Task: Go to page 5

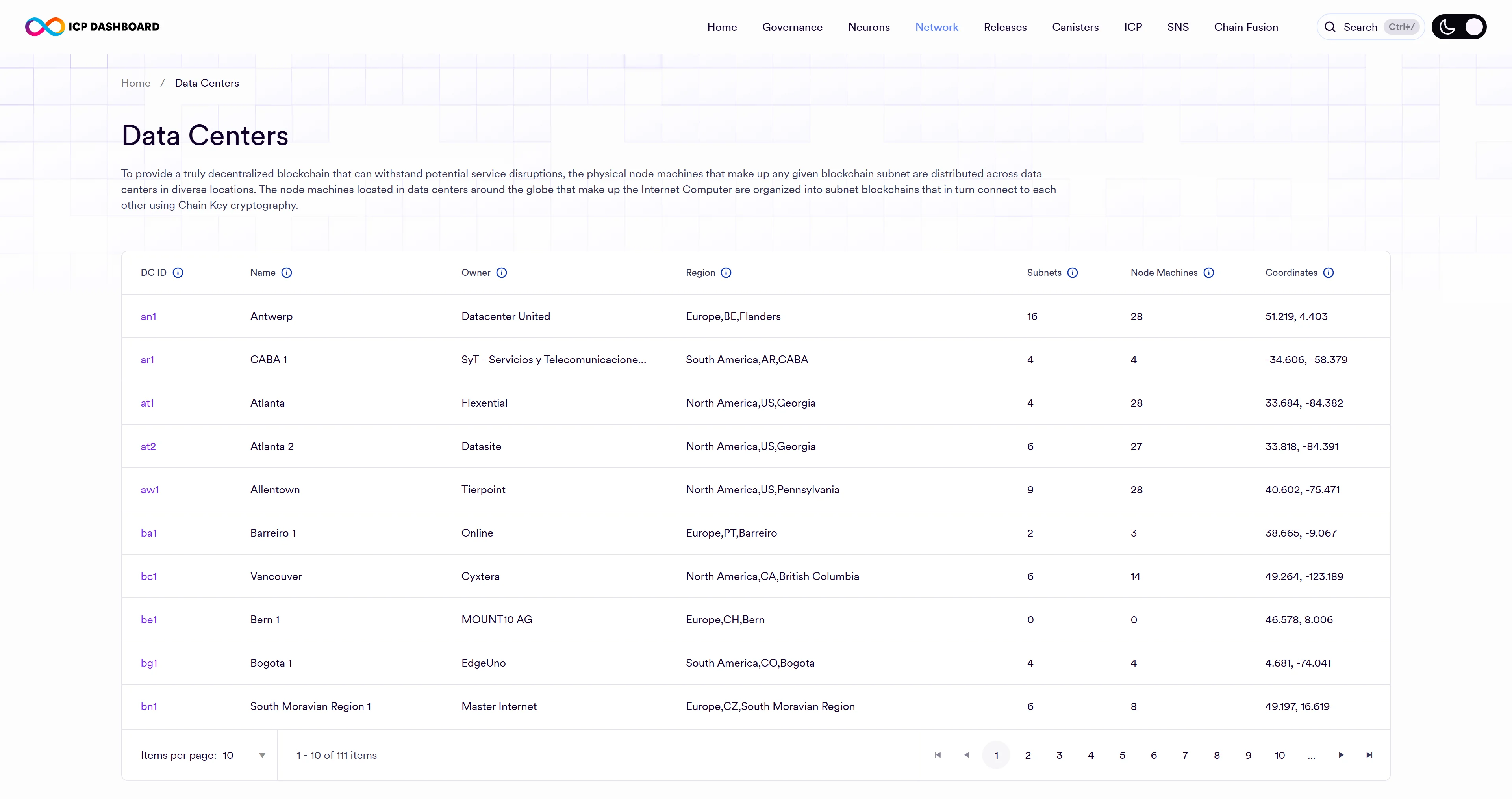Action: (x=1122, y=756)
